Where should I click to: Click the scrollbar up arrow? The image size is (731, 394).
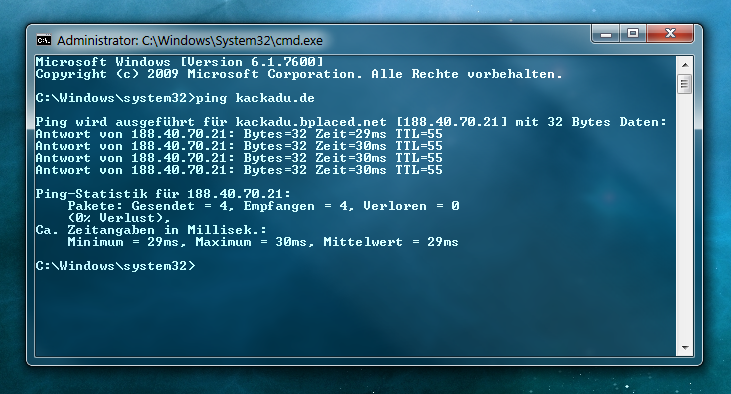point(685,65)
